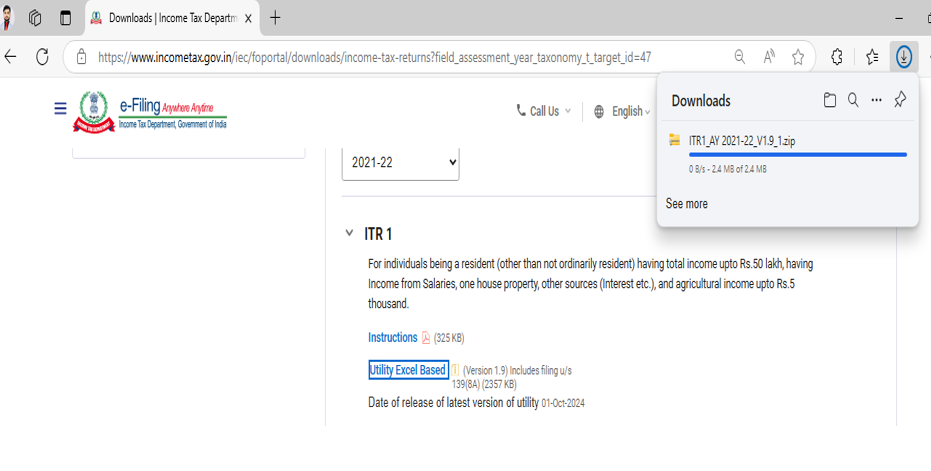Viewport: 931px width, 471px height.
Task: Search downloads with magnifier icon
Action: coord(853,100)
